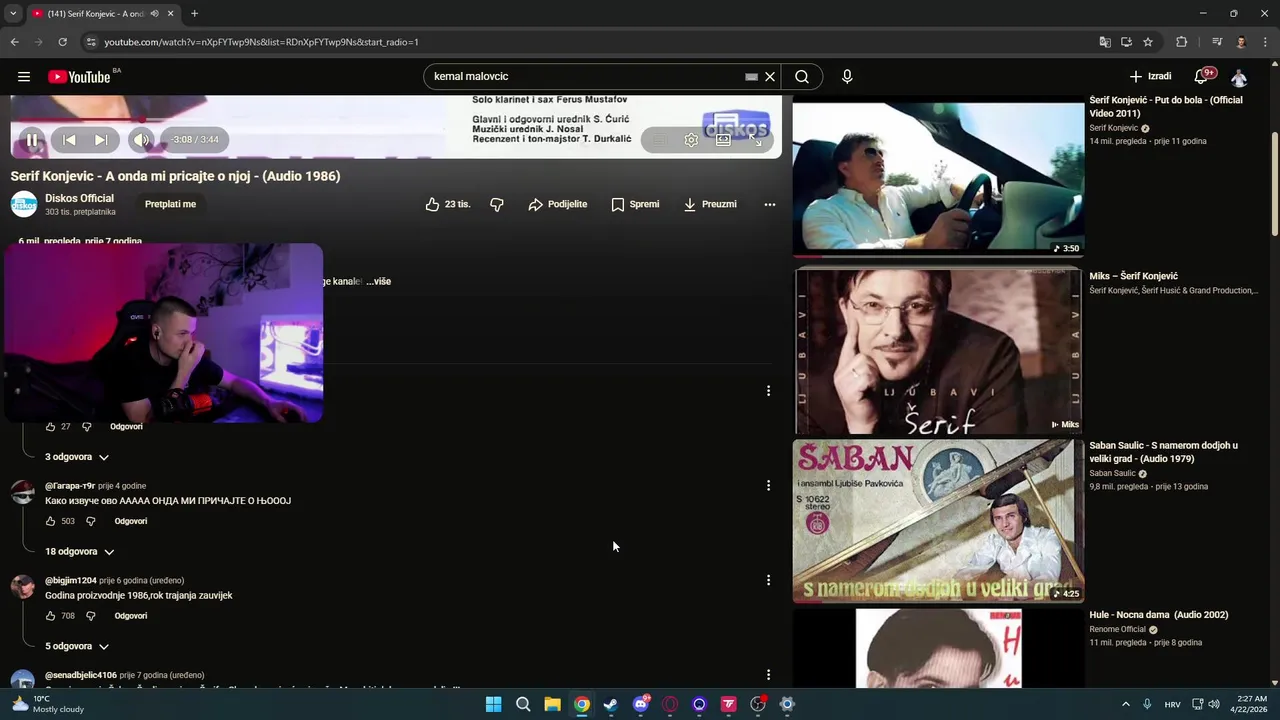Open @bigjim1204 profile avatar
The width and height of the screenshot is (1280, 720).
(x=23, y=587)
